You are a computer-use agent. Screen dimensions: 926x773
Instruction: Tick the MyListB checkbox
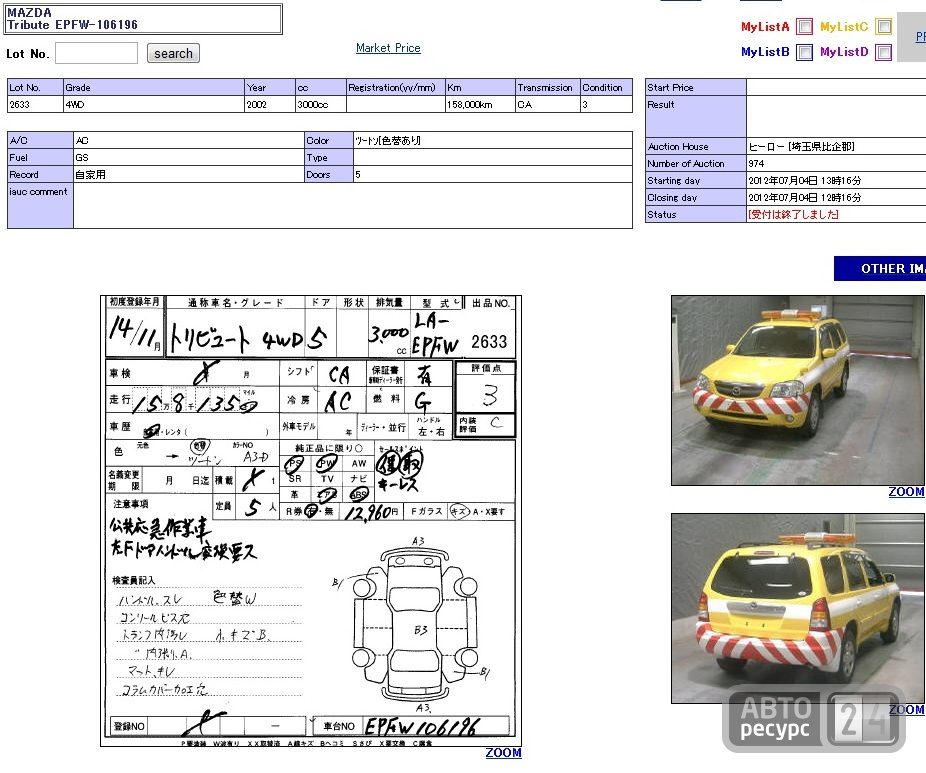pyautogui.click(x=804, y=52)
